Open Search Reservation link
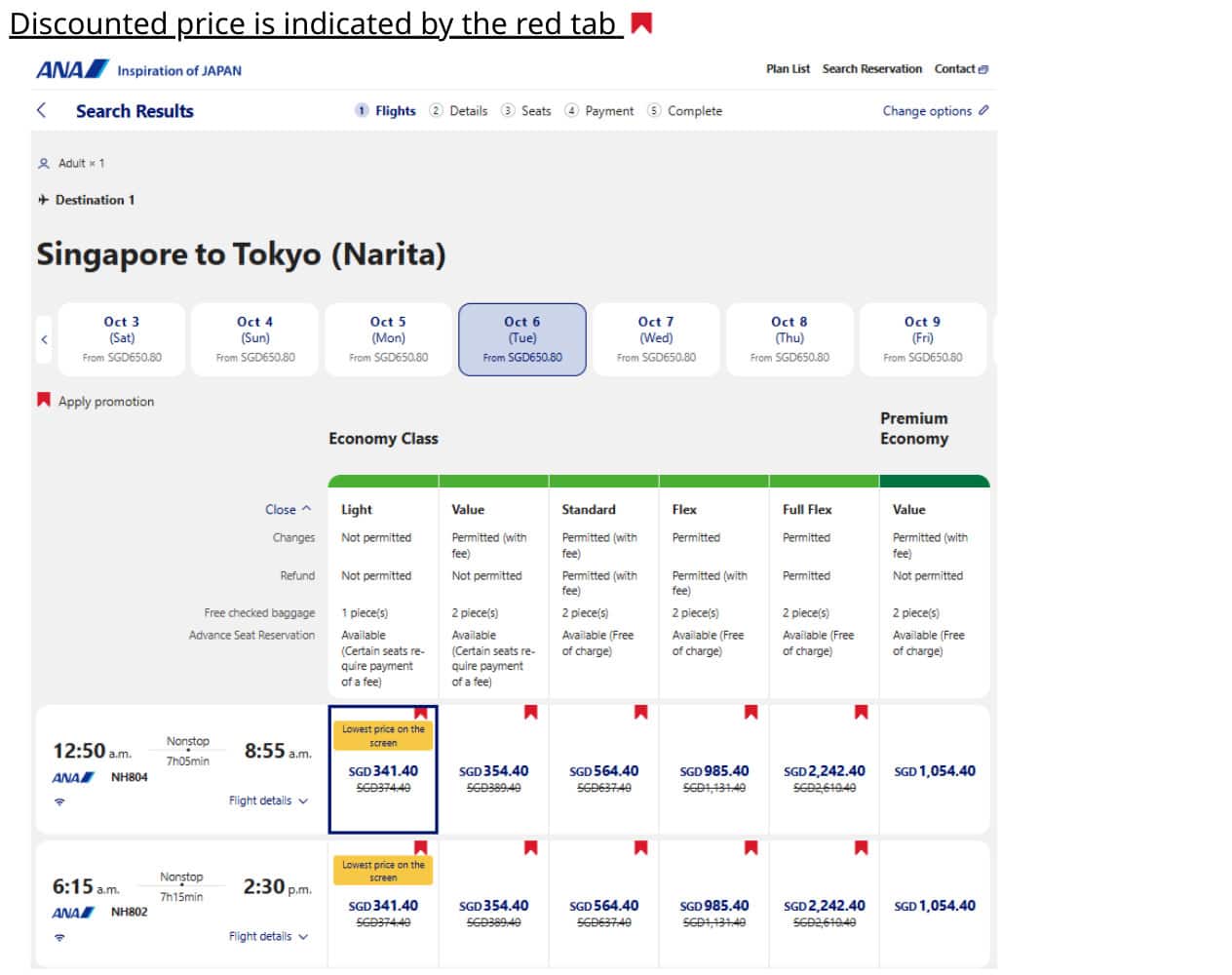Image resolution: width=1232 pixels, height=975 pixels. pos(871,69)
